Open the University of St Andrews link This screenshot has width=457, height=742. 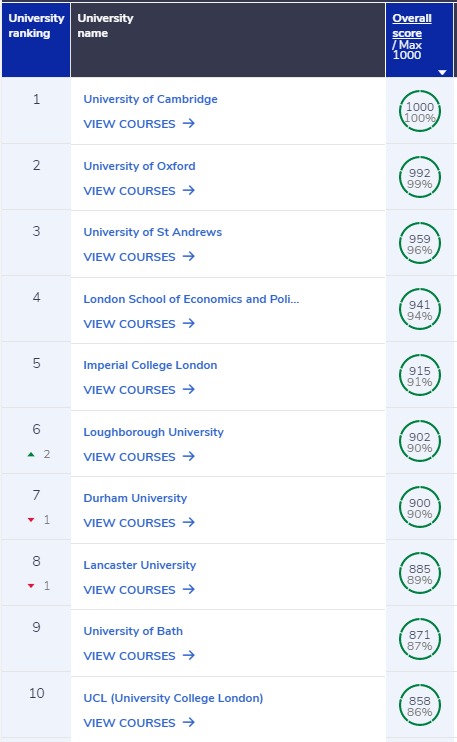click(153, 232)
